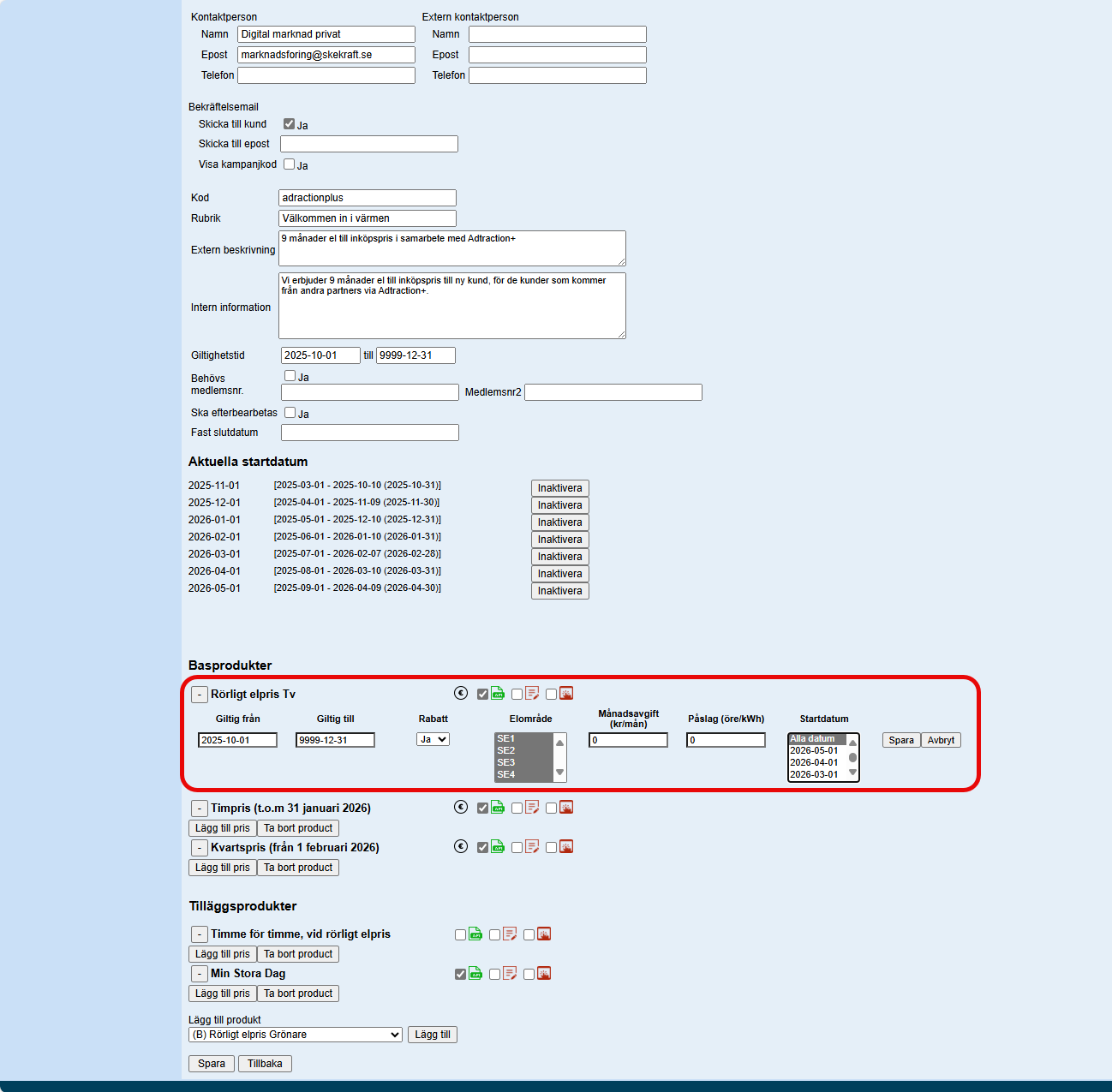Uncheck the Skicka till kund Ja checkbox
The width and height of the screenshot is (1112, 1092).
tap(290, 124)
